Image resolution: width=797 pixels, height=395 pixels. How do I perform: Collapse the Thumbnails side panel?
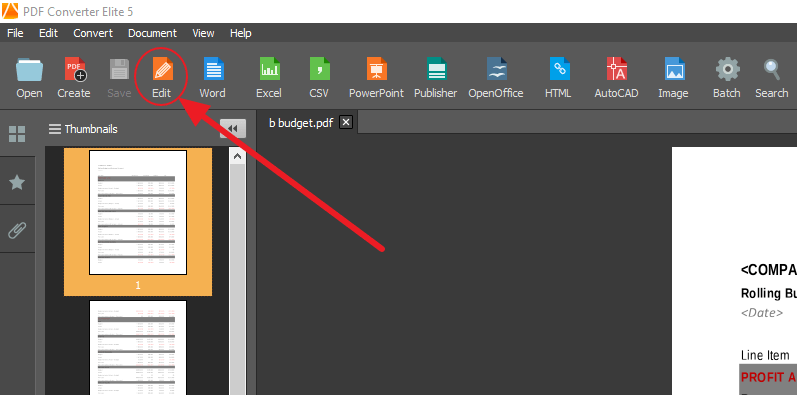click(233, 129)
